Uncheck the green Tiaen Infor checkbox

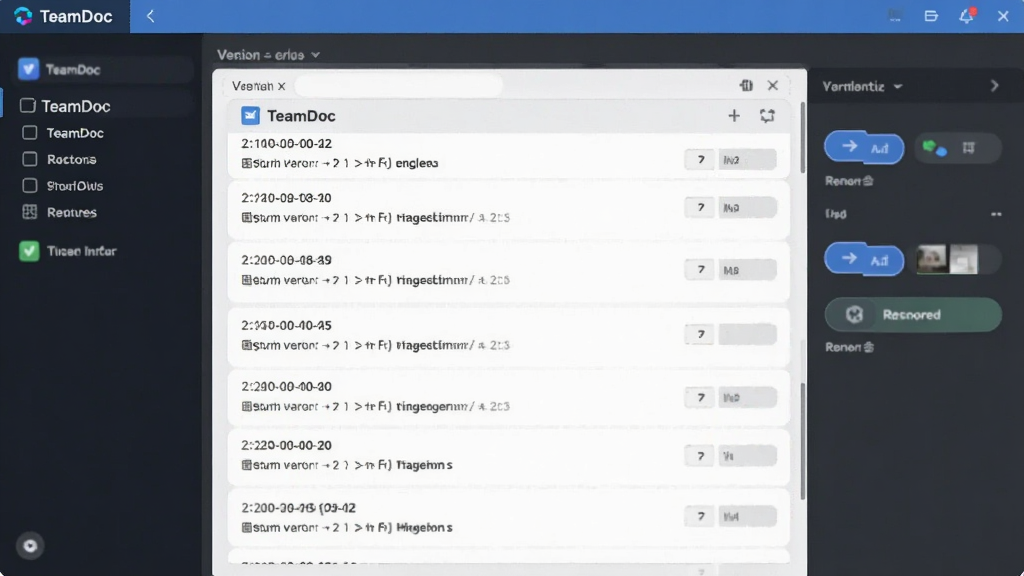pos(29,251)
